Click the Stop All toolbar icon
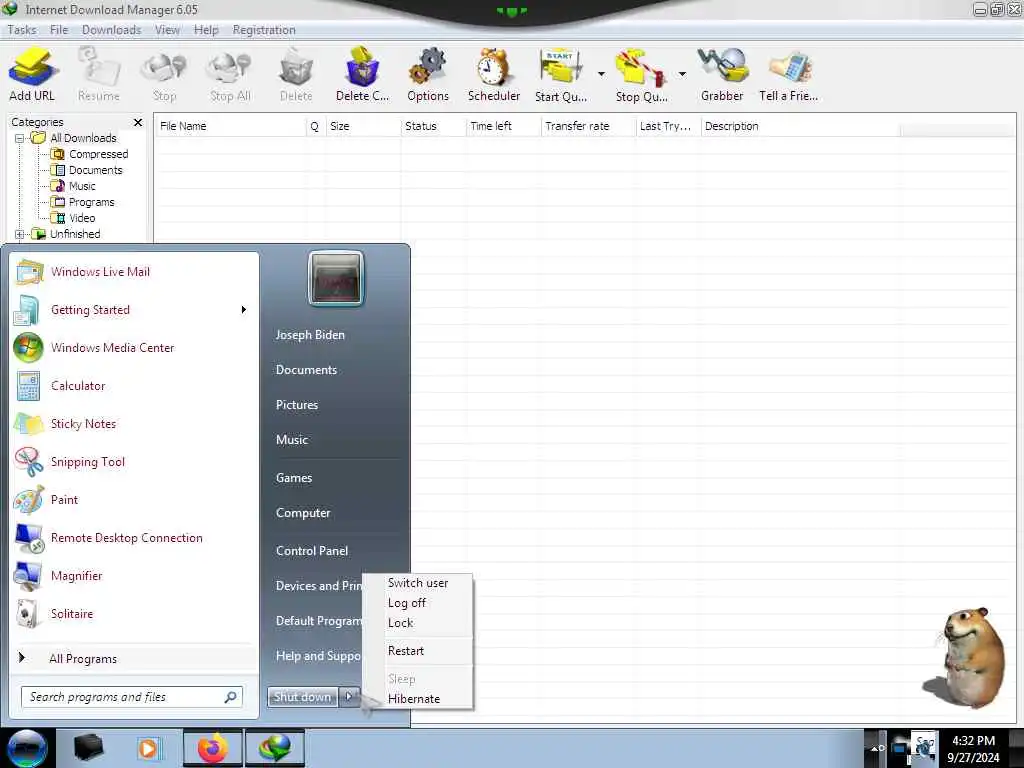The height and width of the screenshot is (768, 1024). (230, 74)
